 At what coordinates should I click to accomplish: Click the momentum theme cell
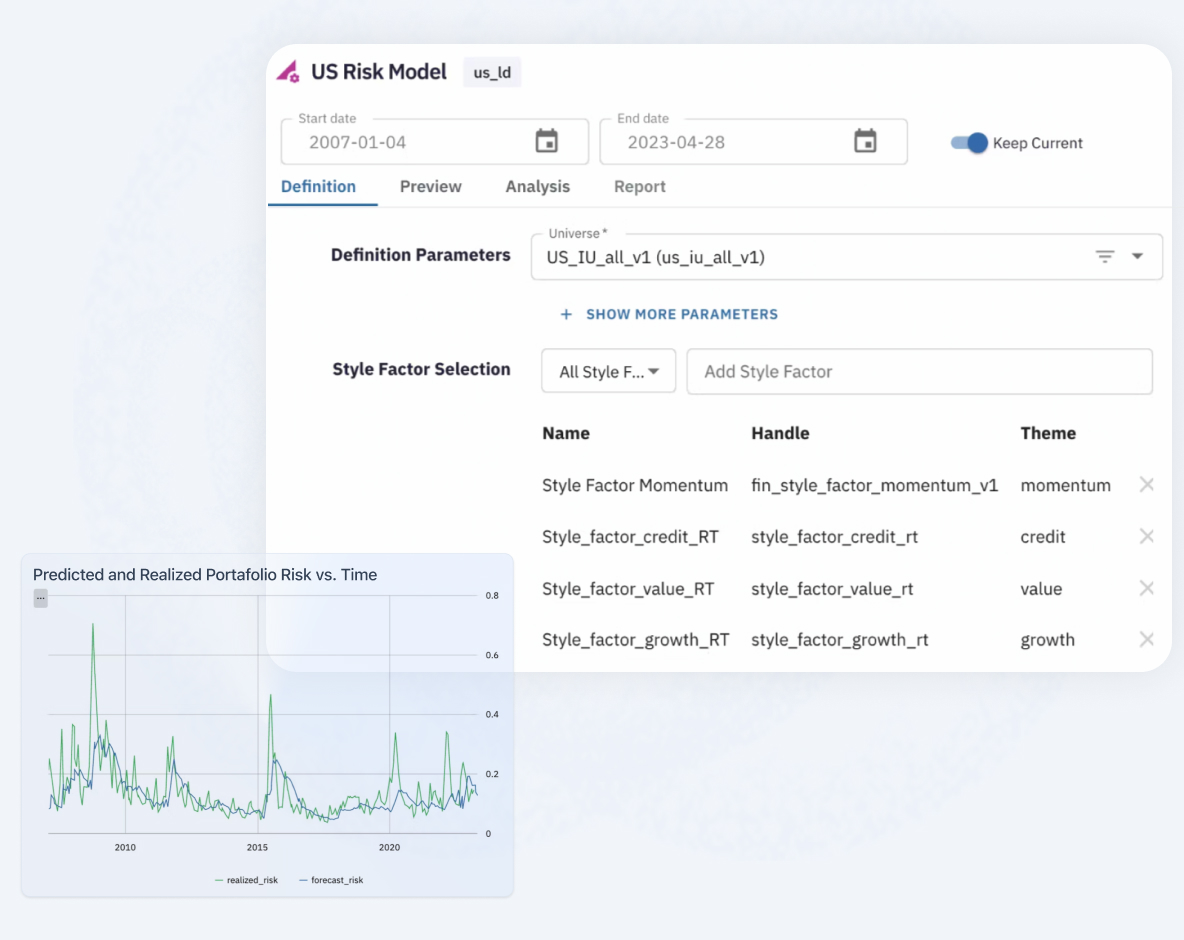[x=1065, y=485]
